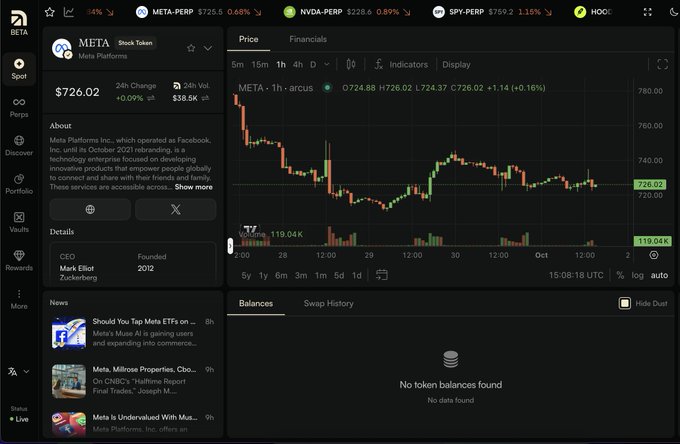680x444 pixels.
Task: Expand the META token selector chevron
Action: click(x=208, y=48)
